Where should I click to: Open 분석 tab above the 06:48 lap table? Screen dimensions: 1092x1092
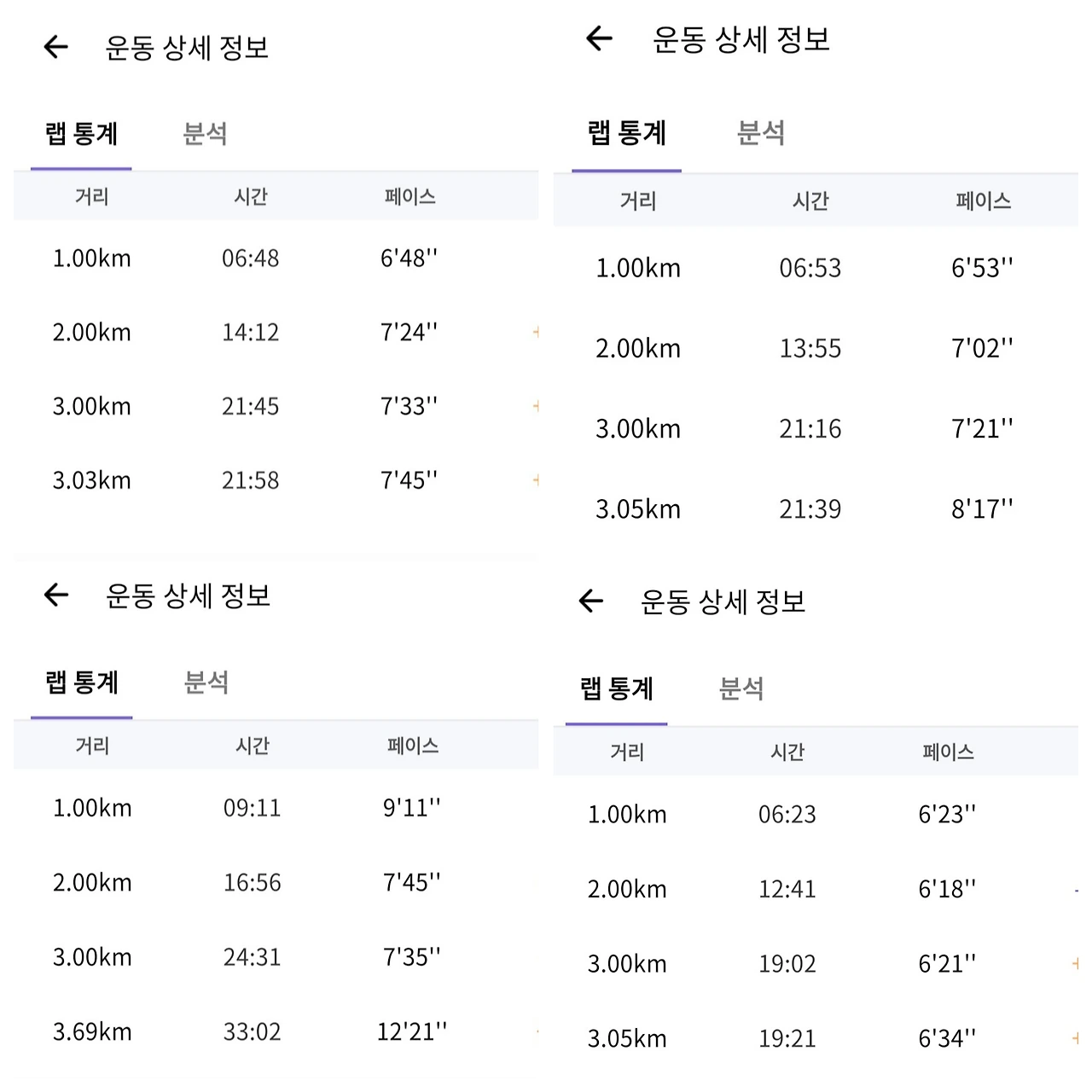click(205, 134)
